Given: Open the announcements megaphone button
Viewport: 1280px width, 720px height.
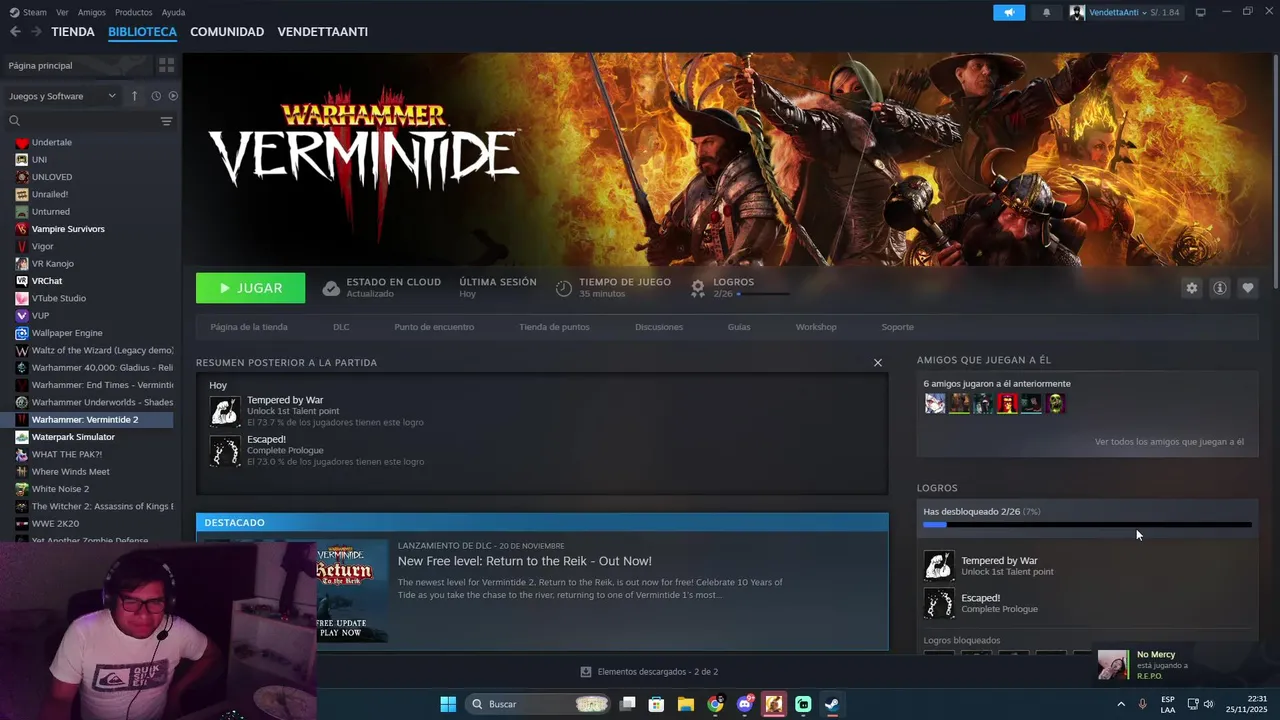Looking at the screenshot, I should [x=1009, y=12].
